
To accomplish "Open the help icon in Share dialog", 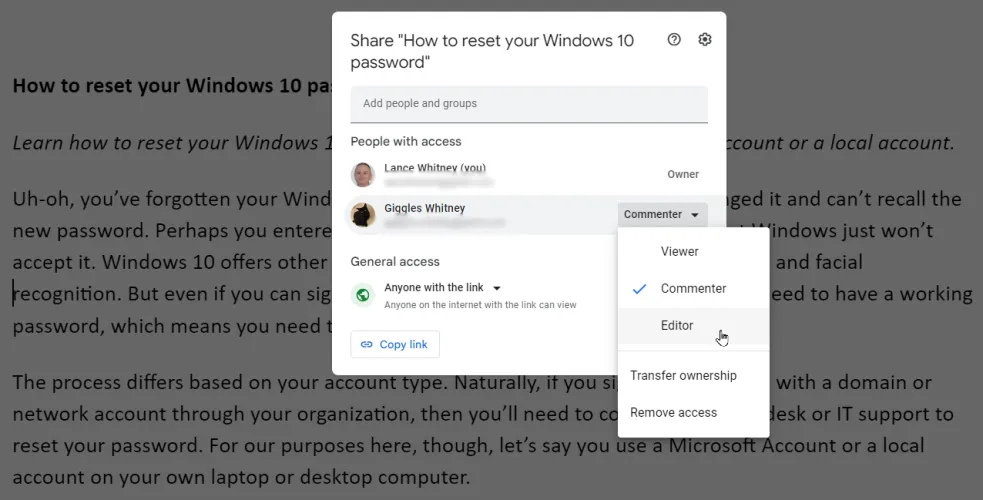I will [674, 40].
